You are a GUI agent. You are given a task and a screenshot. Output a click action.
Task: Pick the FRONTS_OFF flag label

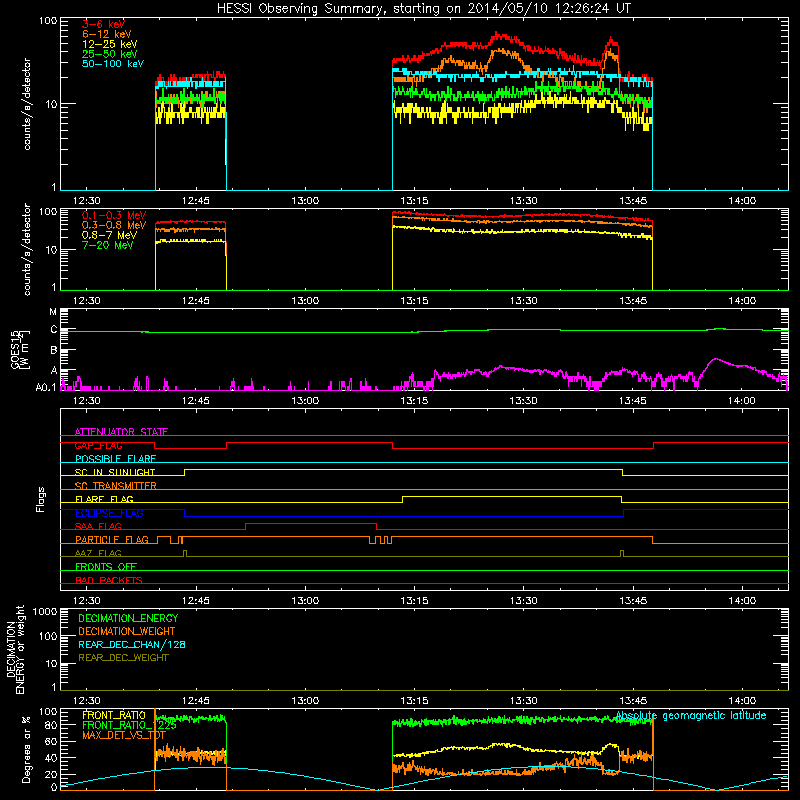106,567
